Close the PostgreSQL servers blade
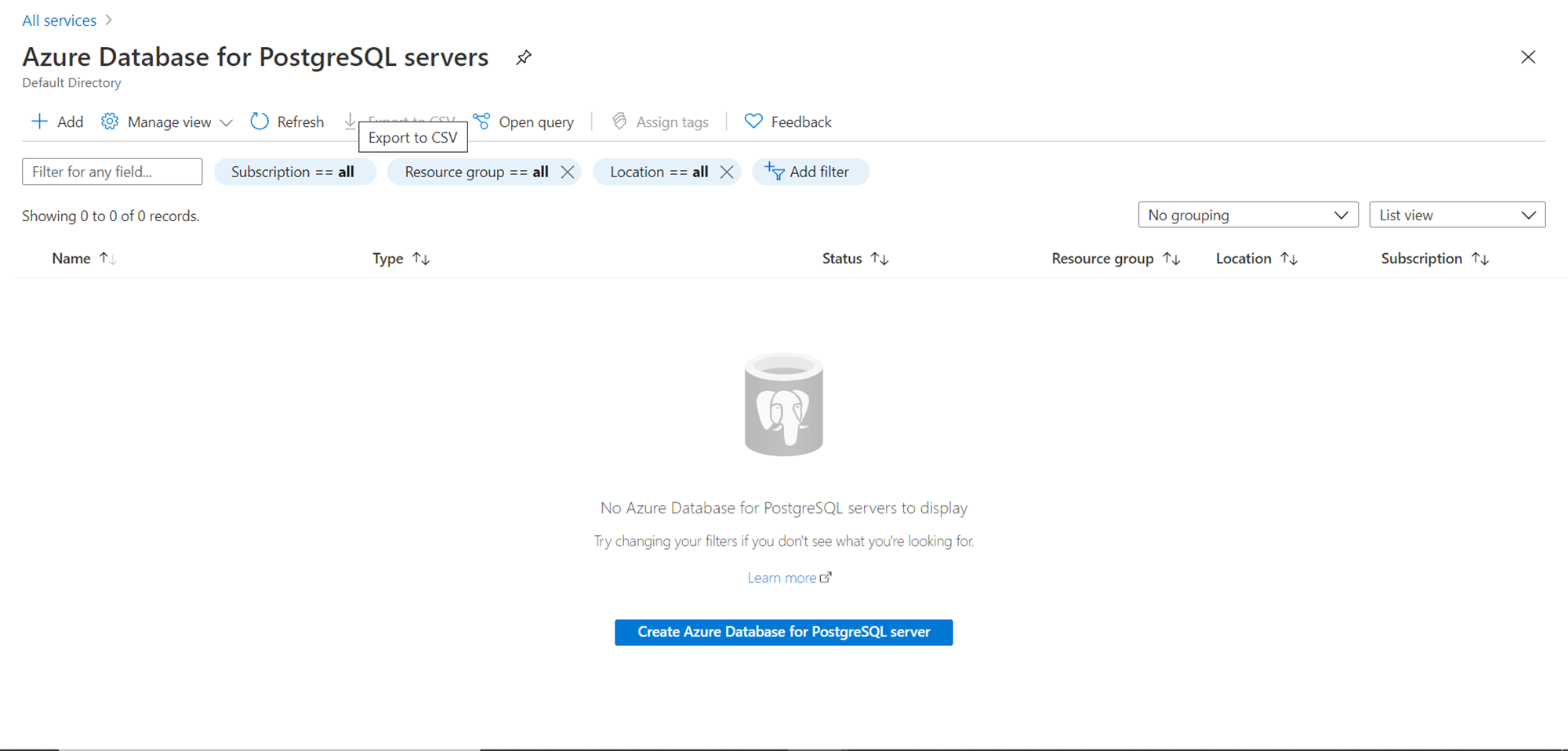1568x751 pixels. [x=1528, y=57]
